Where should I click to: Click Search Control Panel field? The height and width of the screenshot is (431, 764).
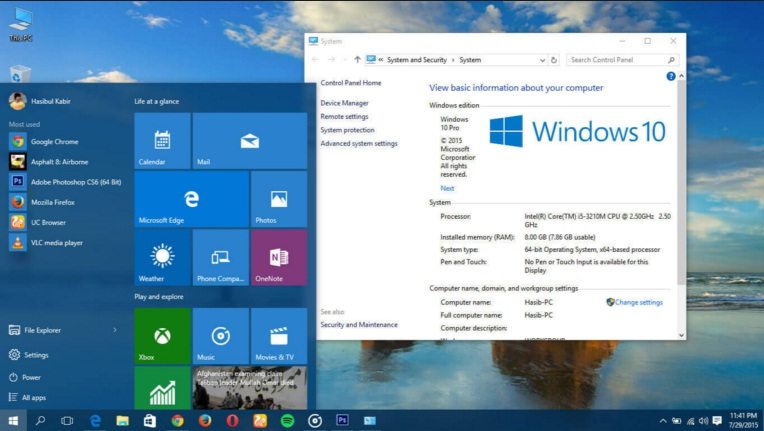pyautogui.click(x=622, y=60)
